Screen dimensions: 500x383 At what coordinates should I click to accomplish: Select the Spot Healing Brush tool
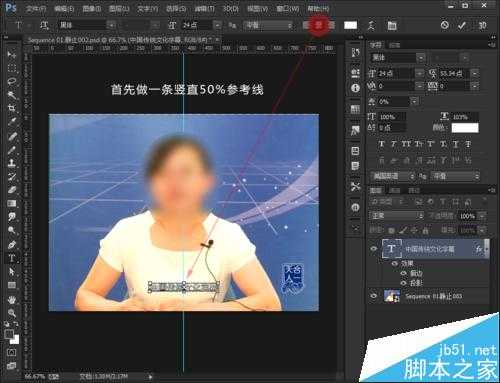[x=12, y=136]
